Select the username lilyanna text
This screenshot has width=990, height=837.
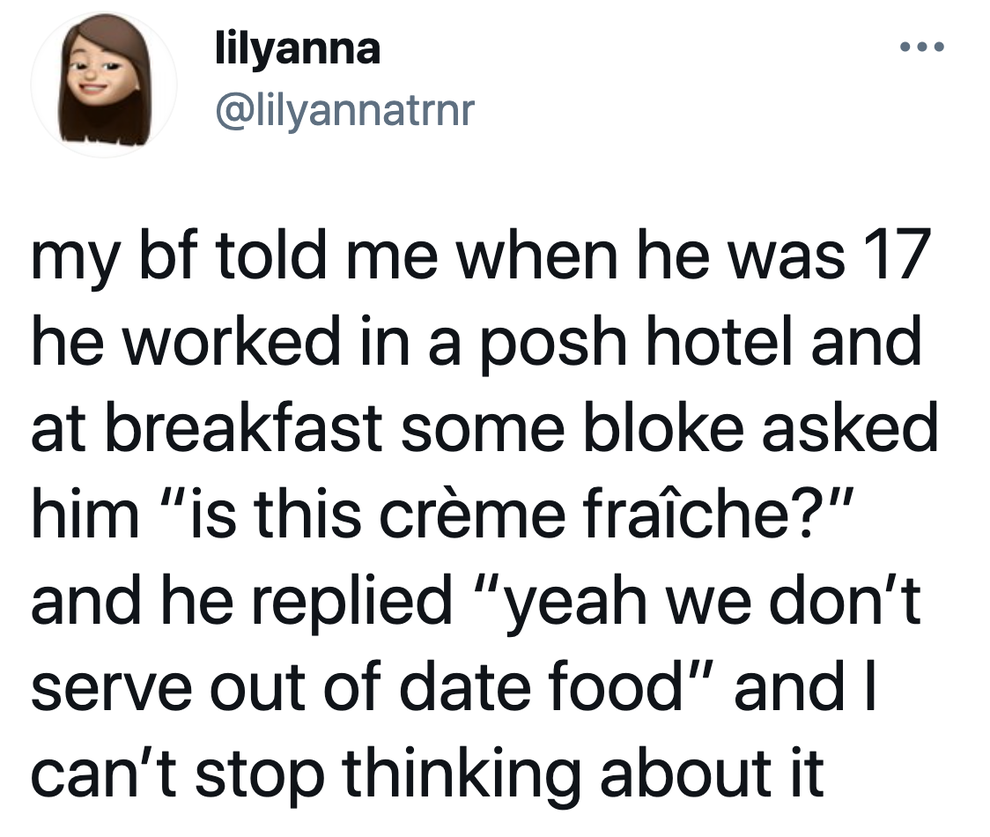[x=297, y=46]
